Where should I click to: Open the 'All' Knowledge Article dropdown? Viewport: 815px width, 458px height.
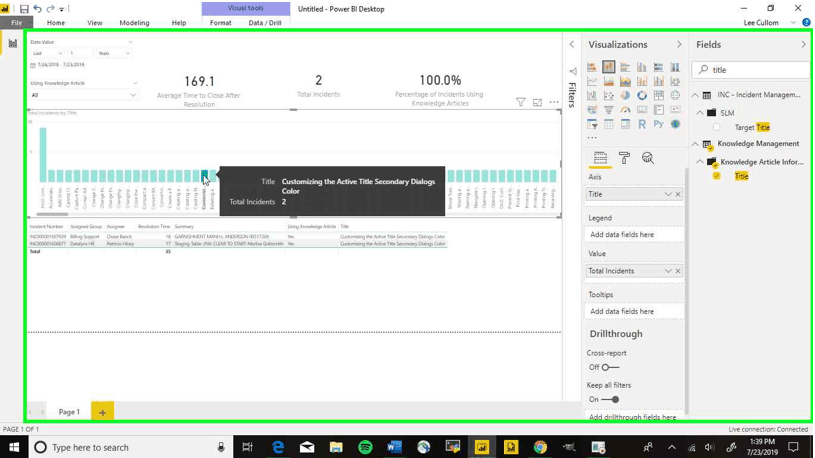pyautogui.click(x=83, y=95)
